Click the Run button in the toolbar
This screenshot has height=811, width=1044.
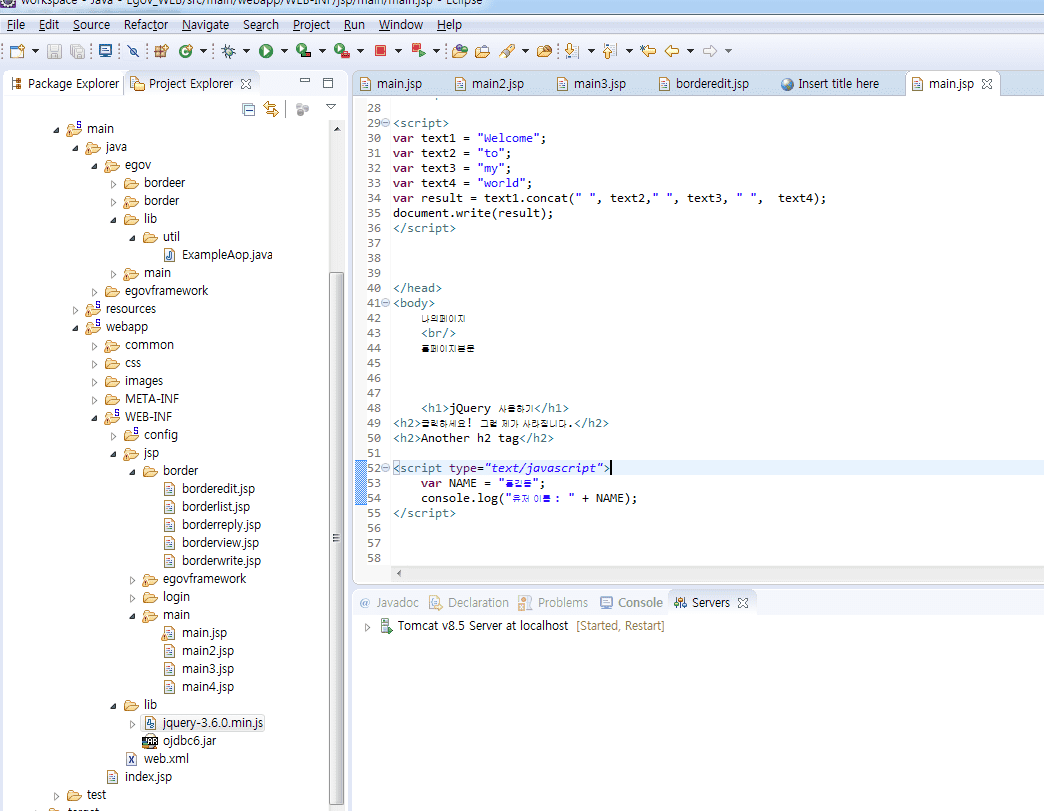(266, 51)
